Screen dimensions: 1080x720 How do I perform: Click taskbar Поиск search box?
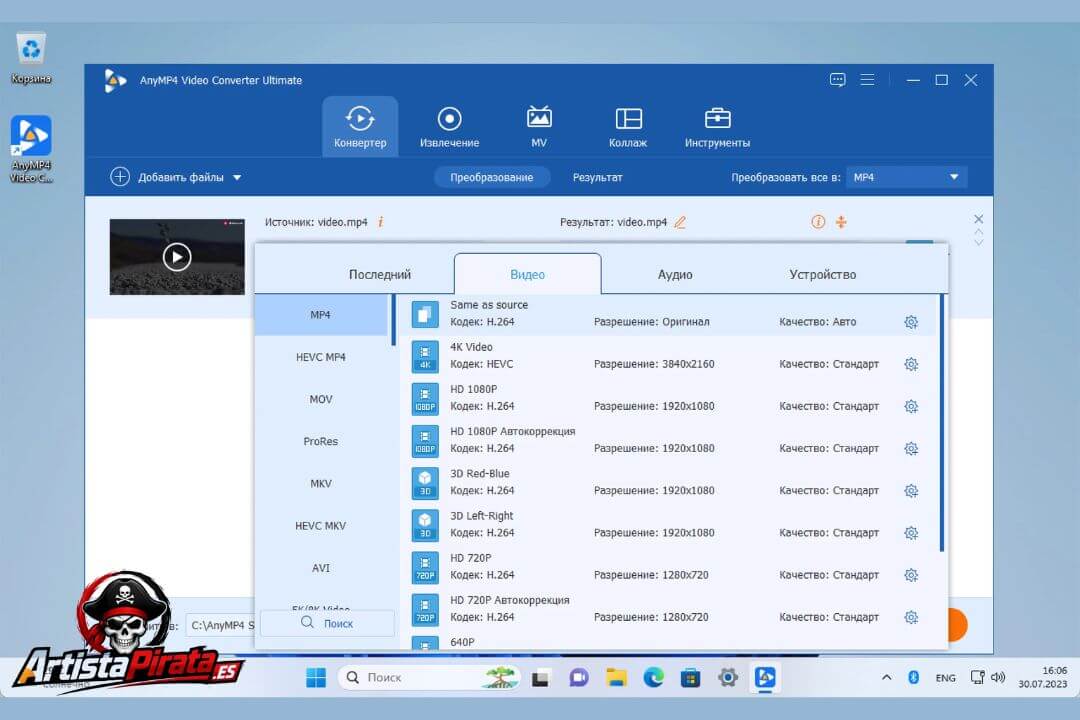click(428, 678)
